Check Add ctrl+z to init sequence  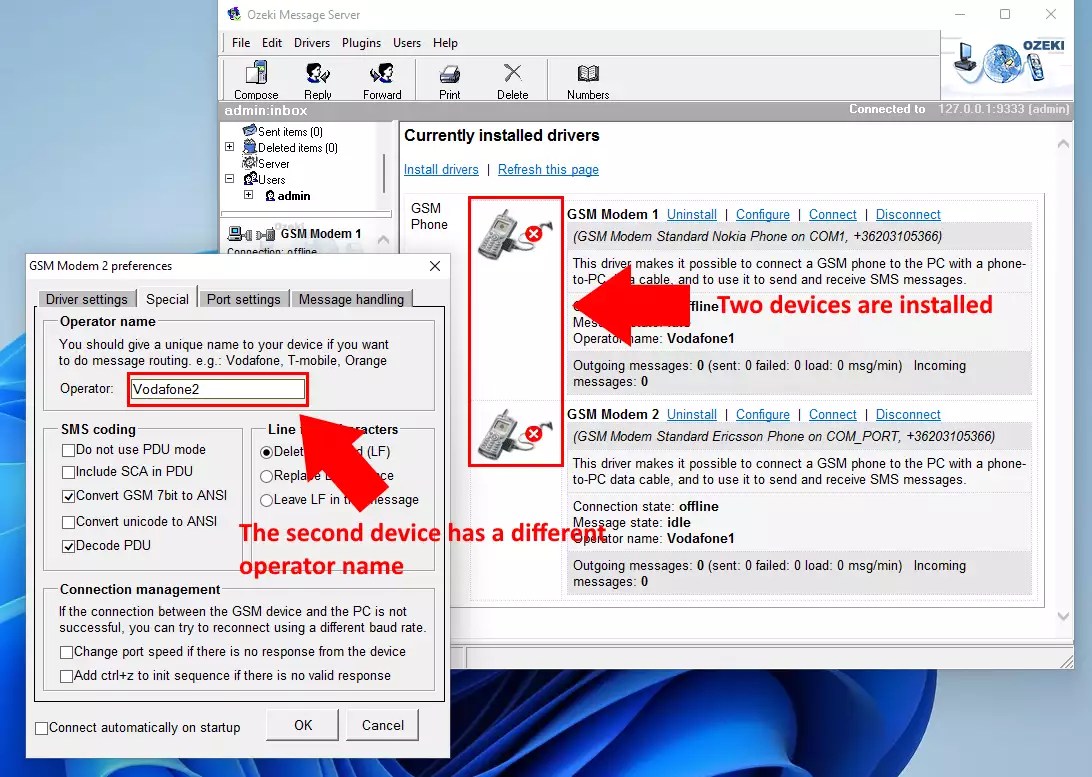[x=66, y=676]
